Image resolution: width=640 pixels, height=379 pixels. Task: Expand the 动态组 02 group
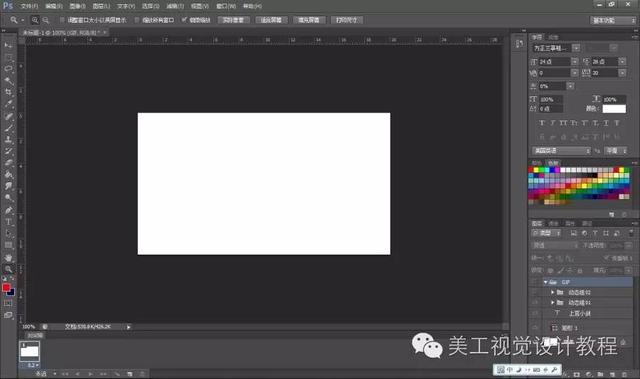pyautogui.click(x=552, y=292)
